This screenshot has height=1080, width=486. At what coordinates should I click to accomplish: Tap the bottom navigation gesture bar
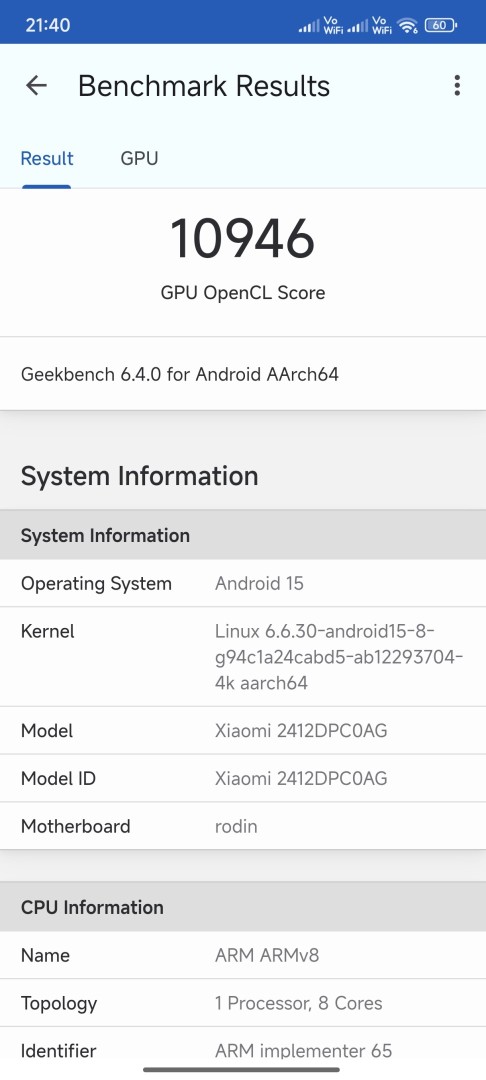tap(242, 1070)
